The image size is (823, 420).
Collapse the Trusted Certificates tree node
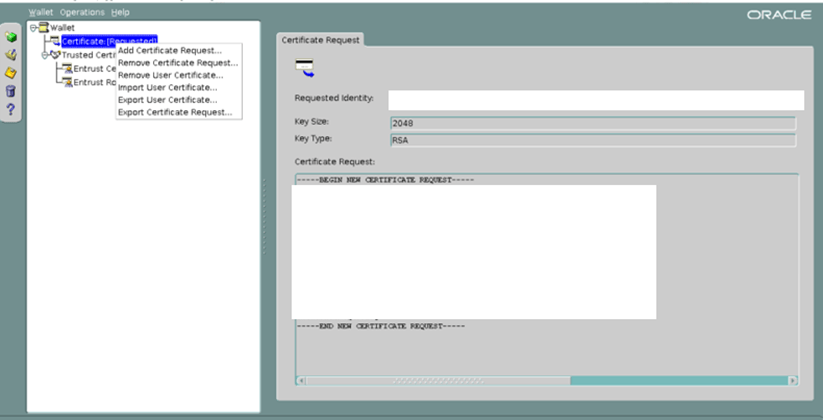click(44, 55)
